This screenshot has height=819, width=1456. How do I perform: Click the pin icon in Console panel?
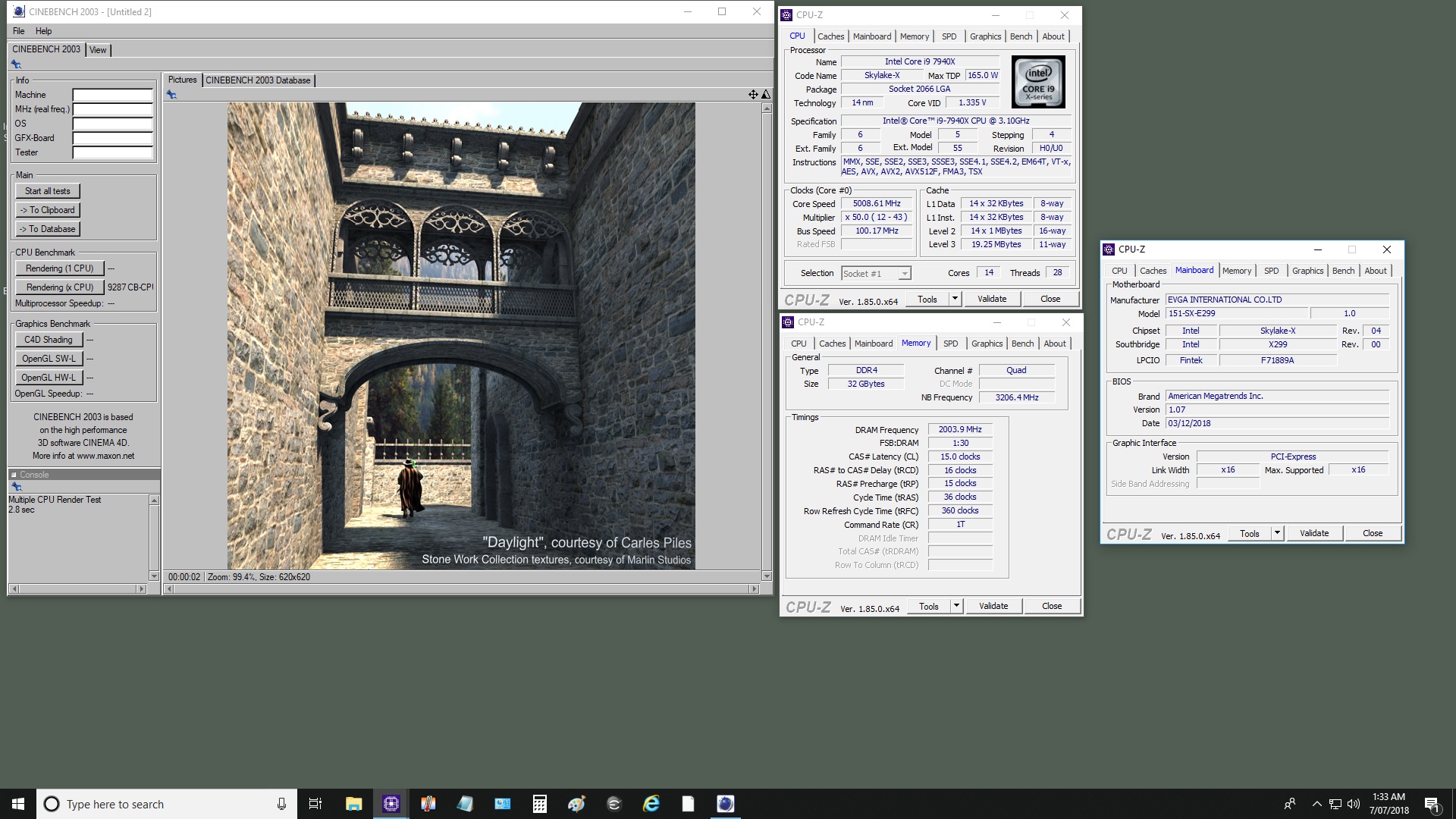(x=17, y=487)
